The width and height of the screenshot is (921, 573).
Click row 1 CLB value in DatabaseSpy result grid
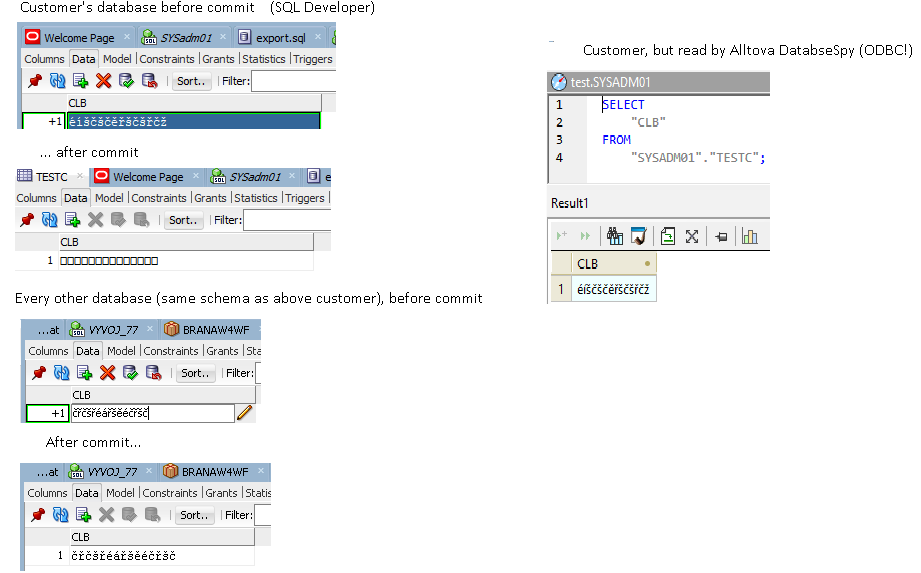613,289
